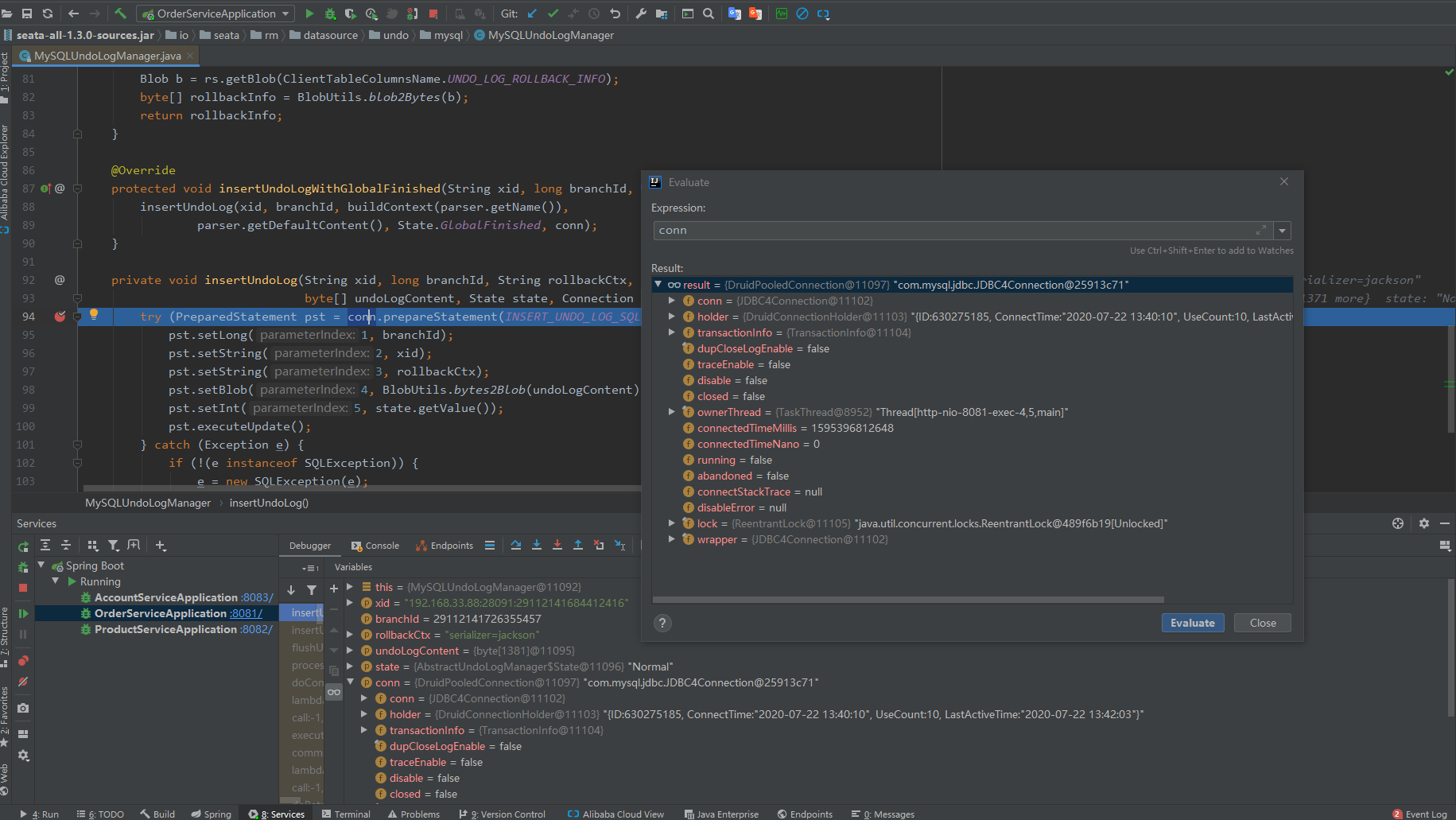Open settings via the wrench icon
1456x820 pixels.
641,14
